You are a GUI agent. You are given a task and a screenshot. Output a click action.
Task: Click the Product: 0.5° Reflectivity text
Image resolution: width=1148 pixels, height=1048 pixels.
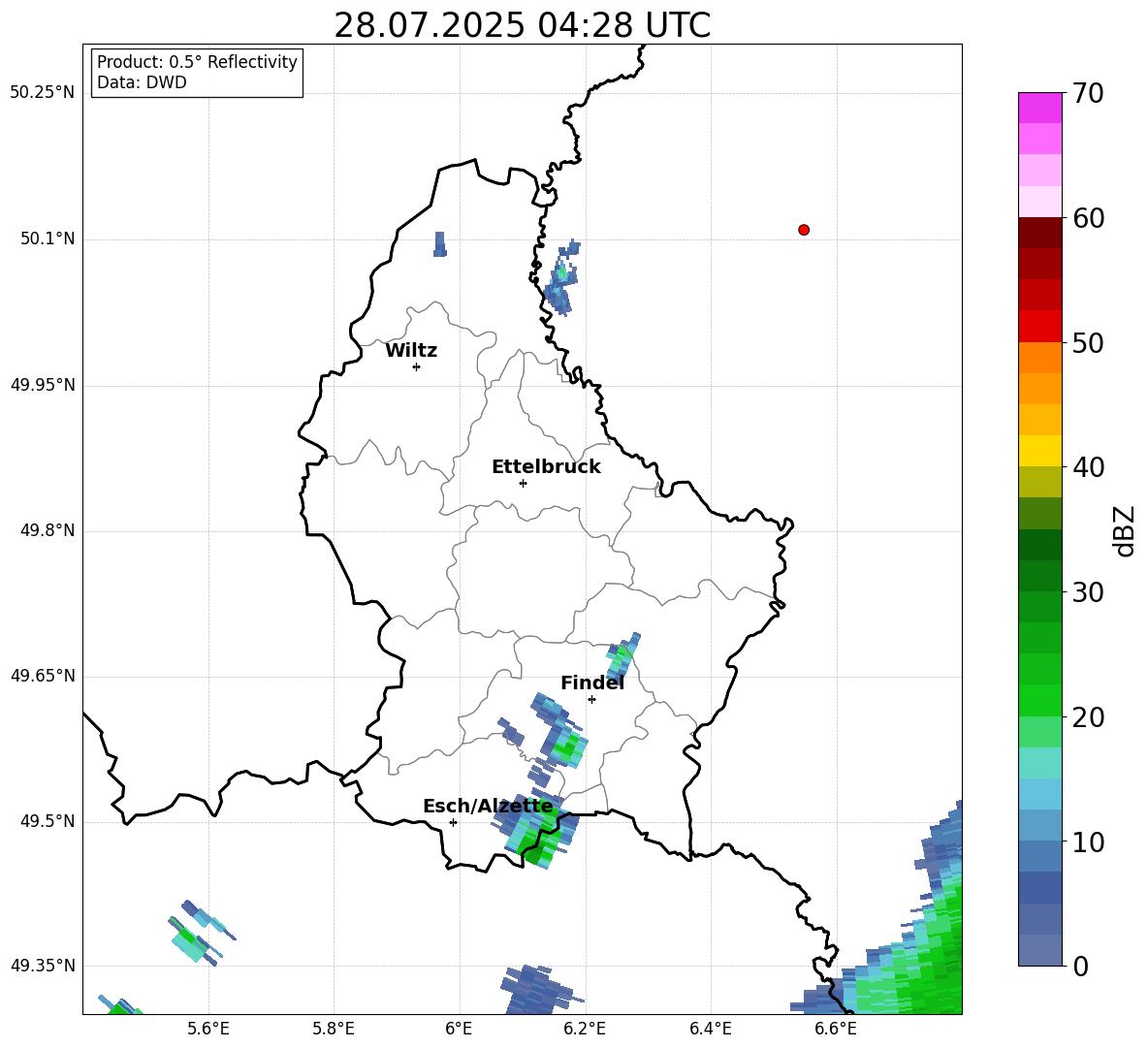coord(197,61)
